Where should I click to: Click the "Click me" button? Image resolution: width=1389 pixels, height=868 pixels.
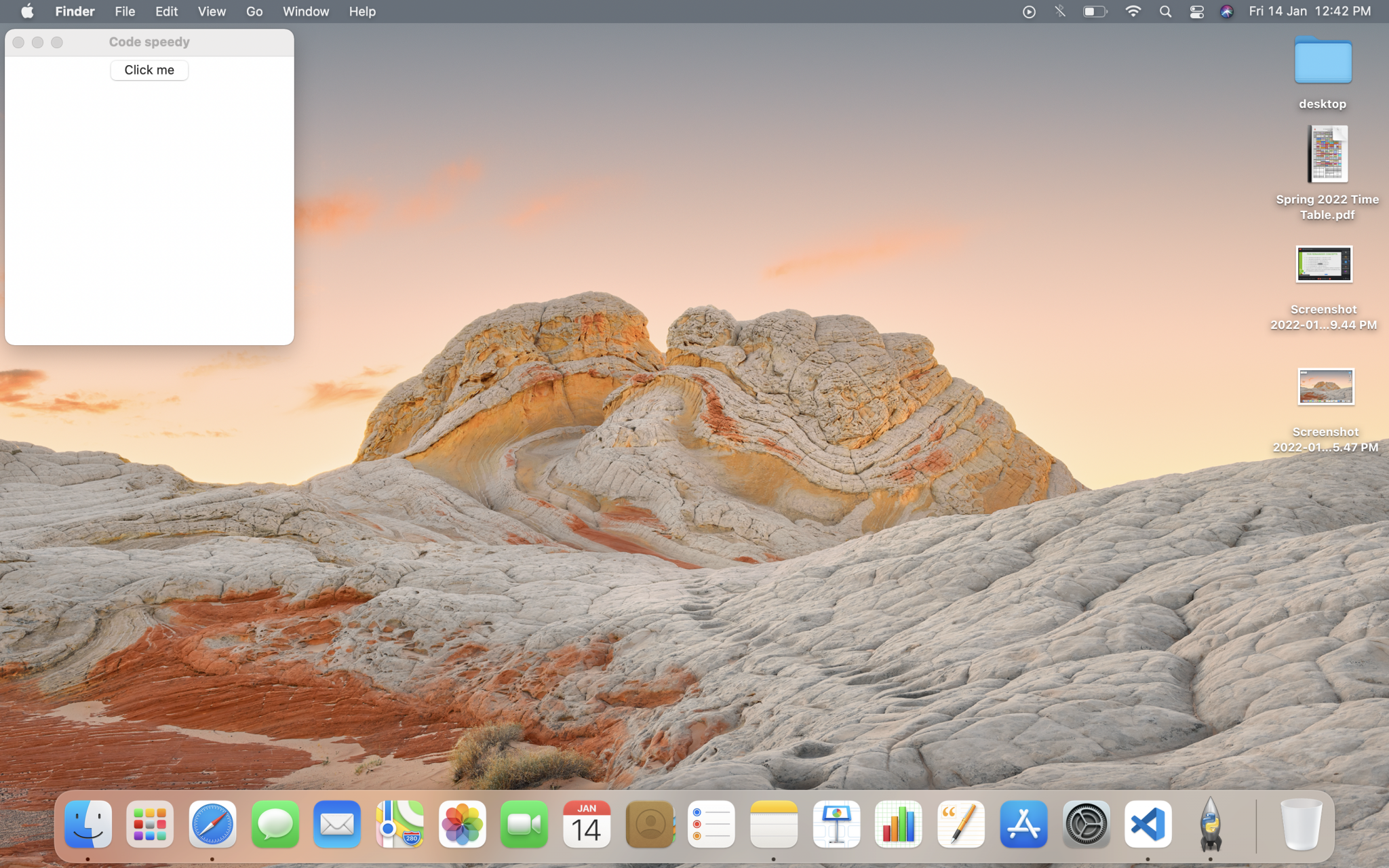(149, 70)
